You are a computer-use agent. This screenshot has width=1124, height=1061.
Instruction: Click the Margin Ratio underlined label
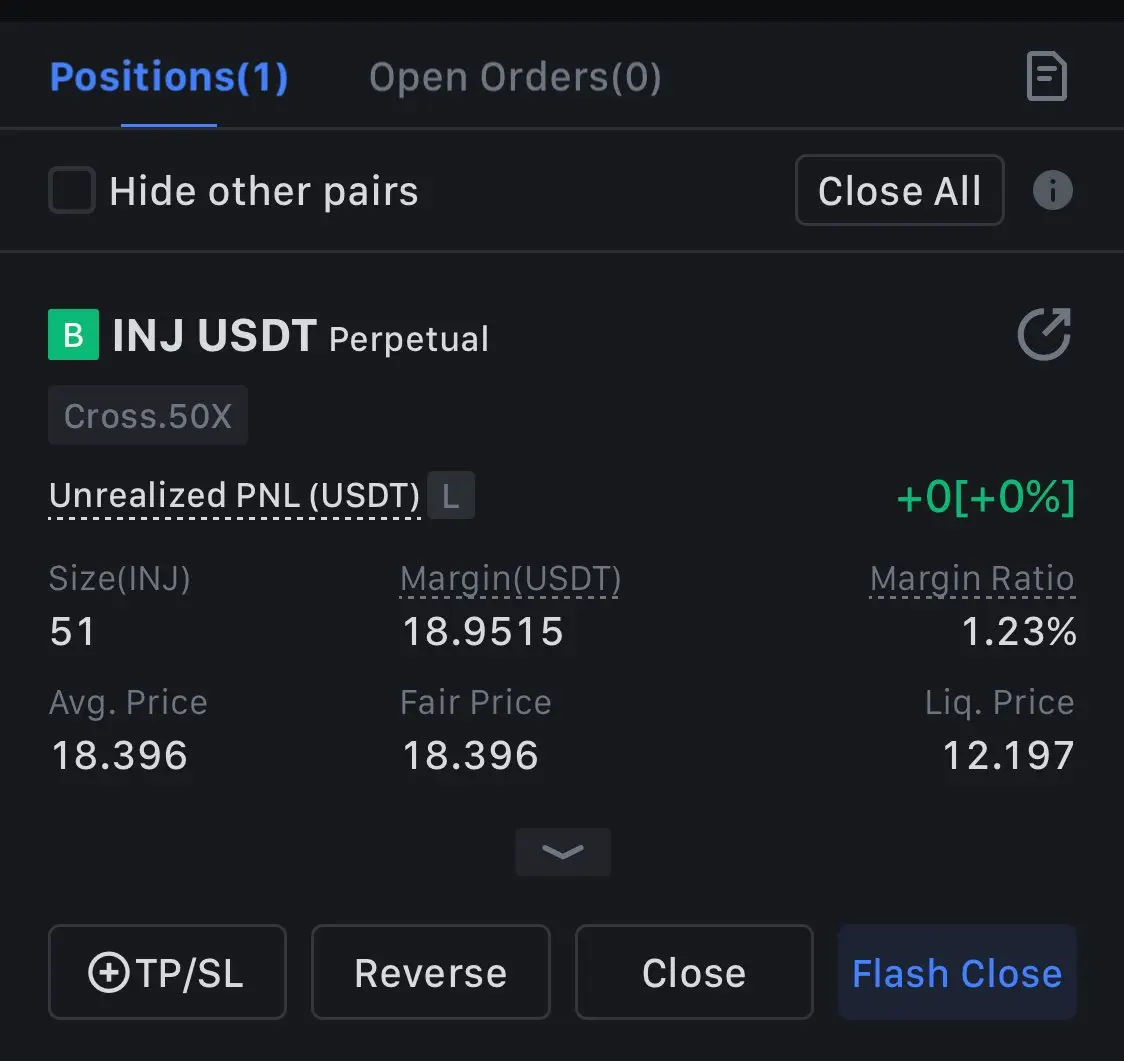click(x=972, y=579)
